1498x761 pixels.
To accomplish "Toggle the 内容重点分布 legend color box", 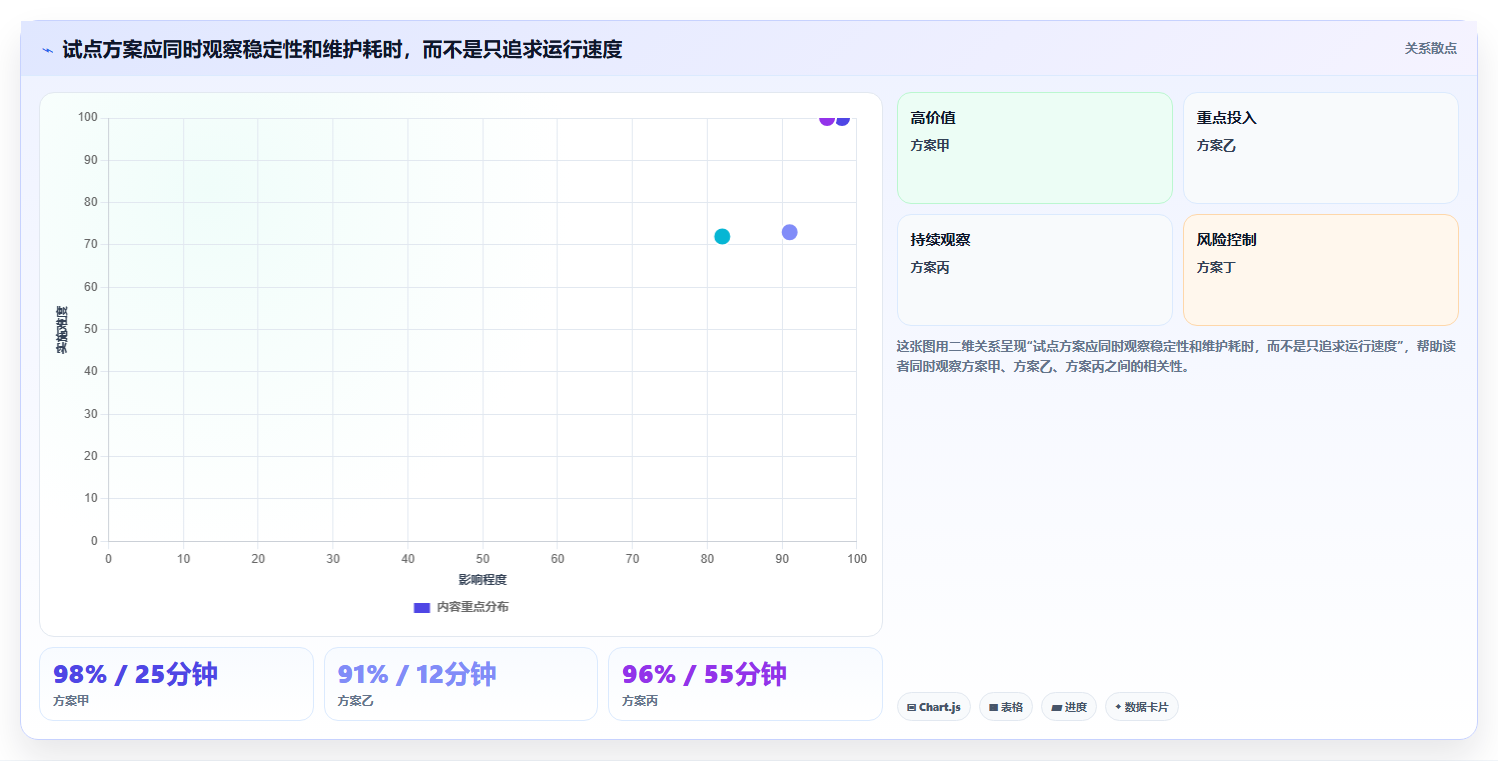I will pyautogui.click(x=422, y=607).
